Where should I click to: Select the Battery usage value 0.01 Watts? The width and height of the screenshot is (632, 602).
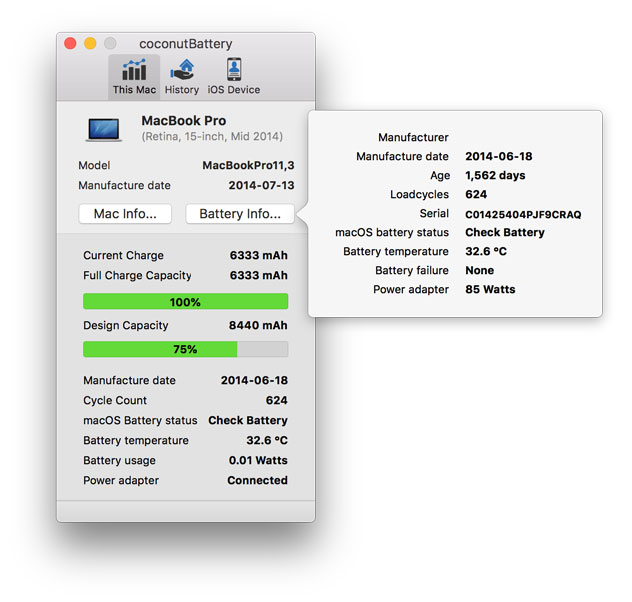258,460
